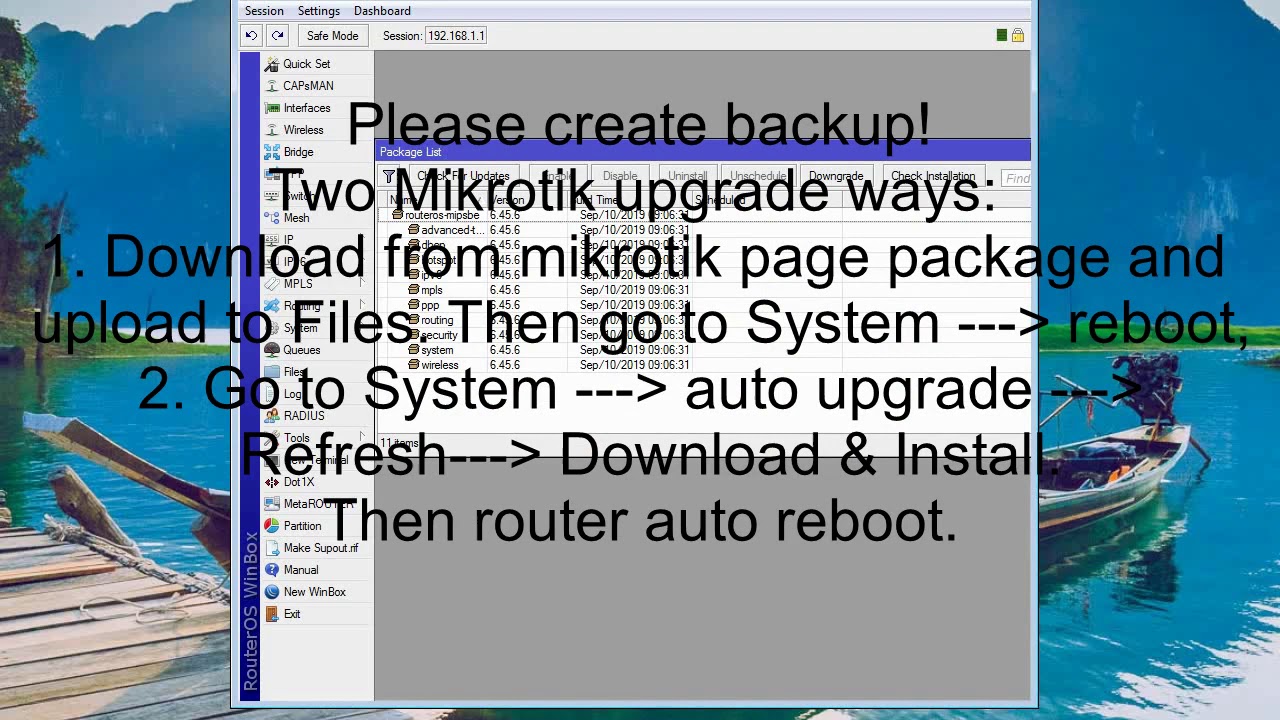
Task: Select the system package row
Action: [x=703, y=350]
